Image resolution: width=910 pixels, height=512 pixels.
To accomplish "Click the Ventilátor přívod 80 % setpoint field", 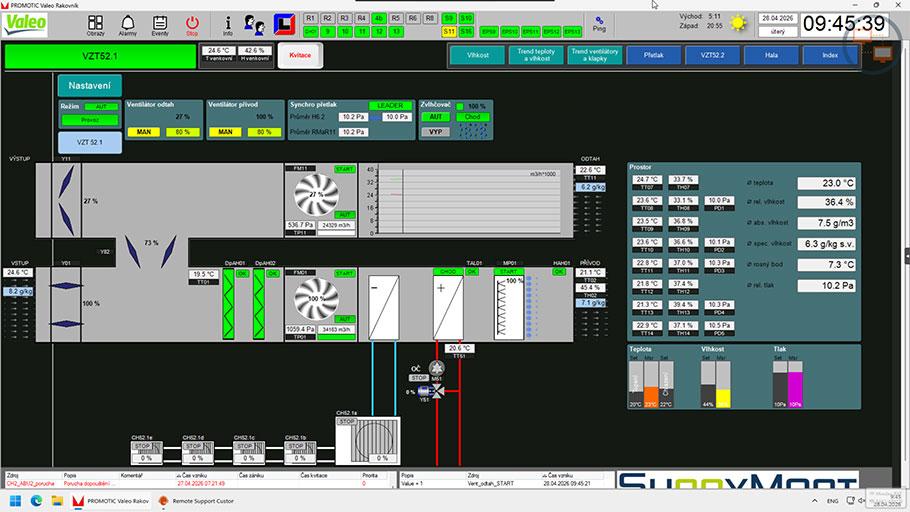I will pos(264,132).
